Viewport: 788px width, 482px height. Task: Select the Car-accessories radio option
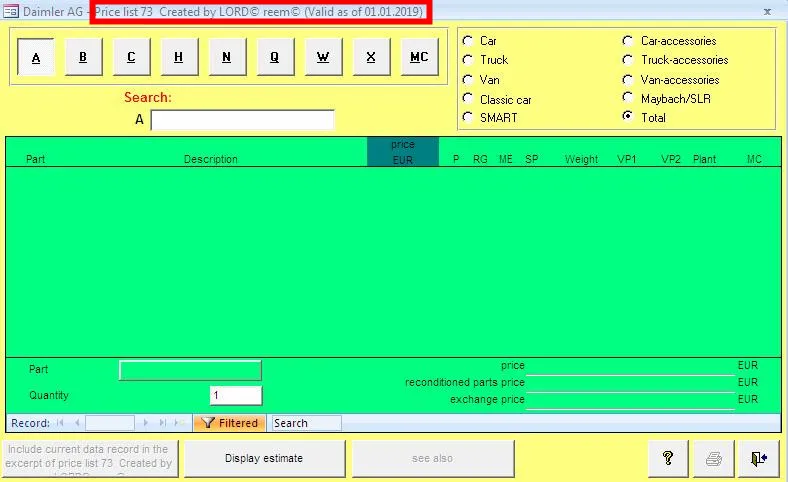point(628,40)
